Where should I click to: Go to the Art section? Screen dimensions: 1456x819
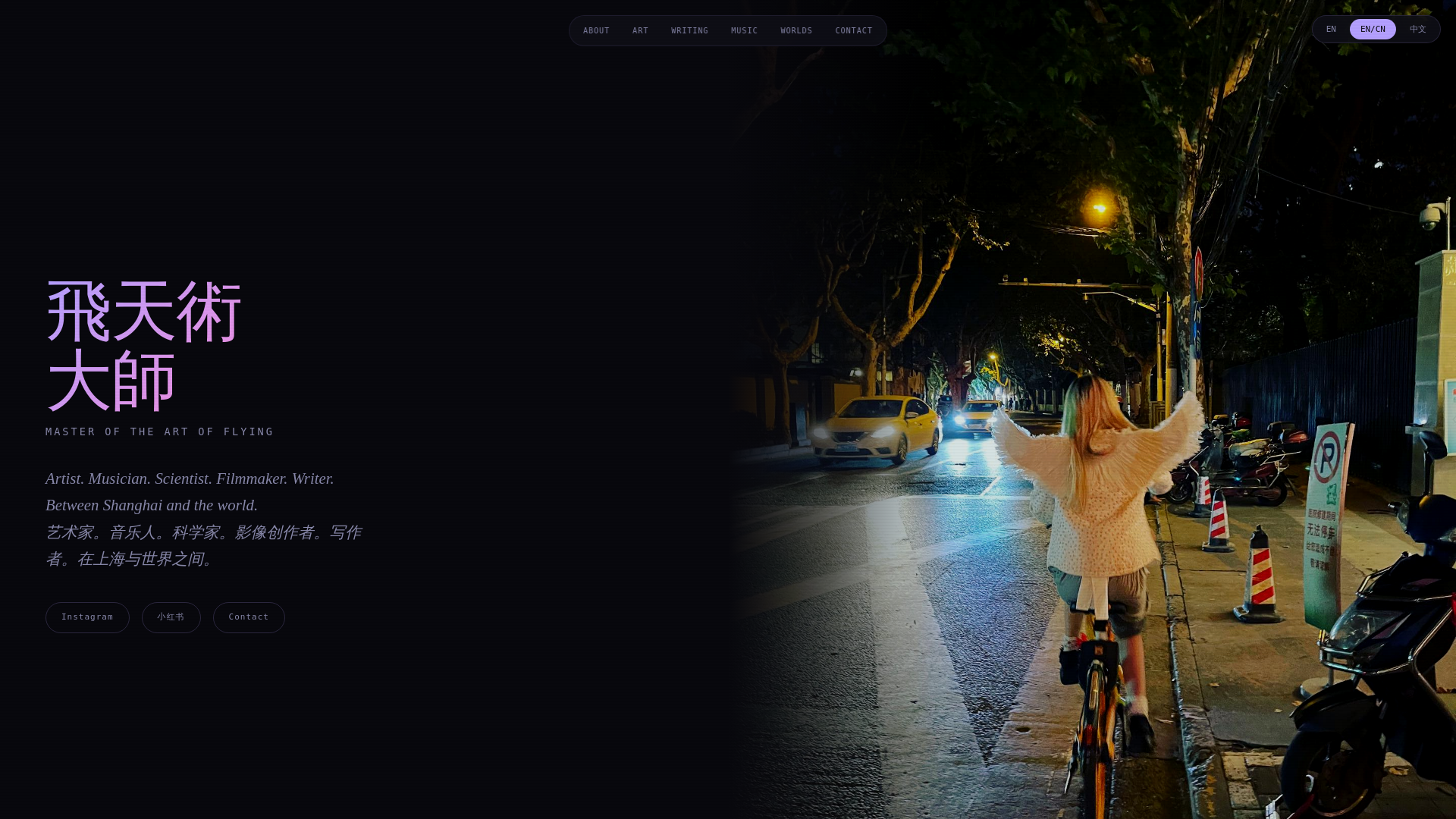pos(640,31)
